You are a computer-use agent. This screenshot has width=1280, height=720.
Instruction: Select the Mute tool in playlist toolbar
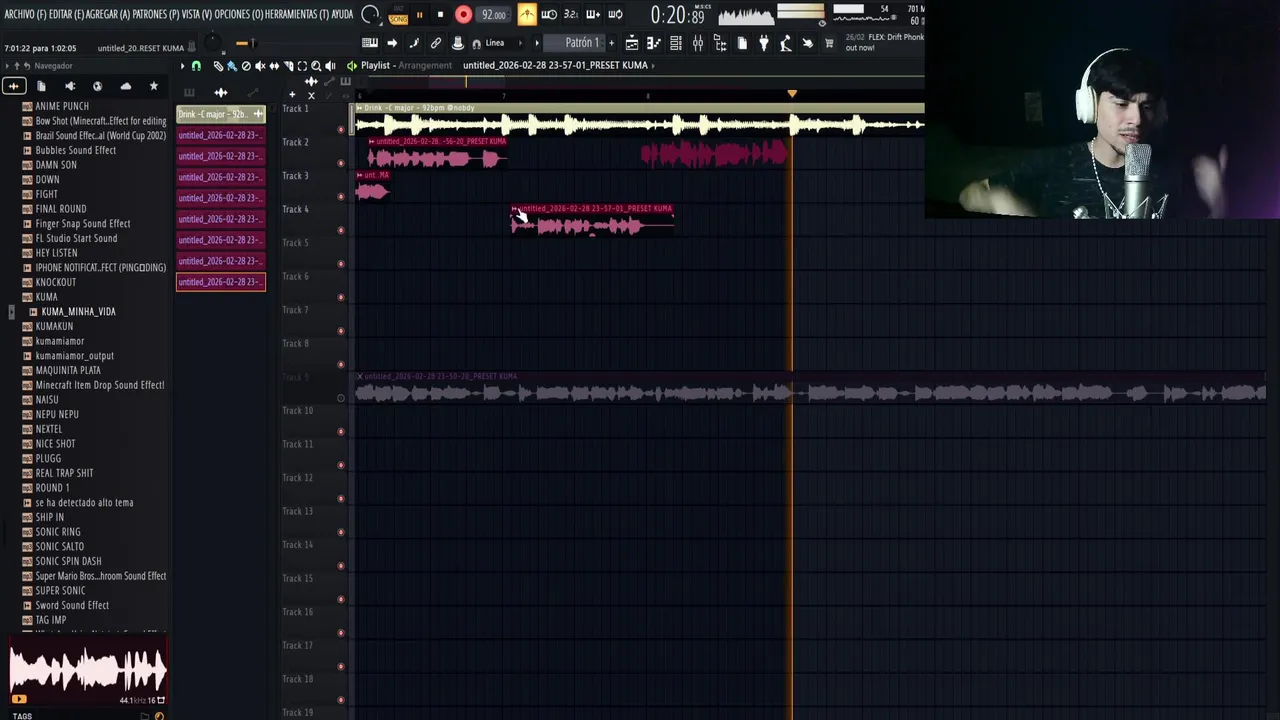click(260, 66)
